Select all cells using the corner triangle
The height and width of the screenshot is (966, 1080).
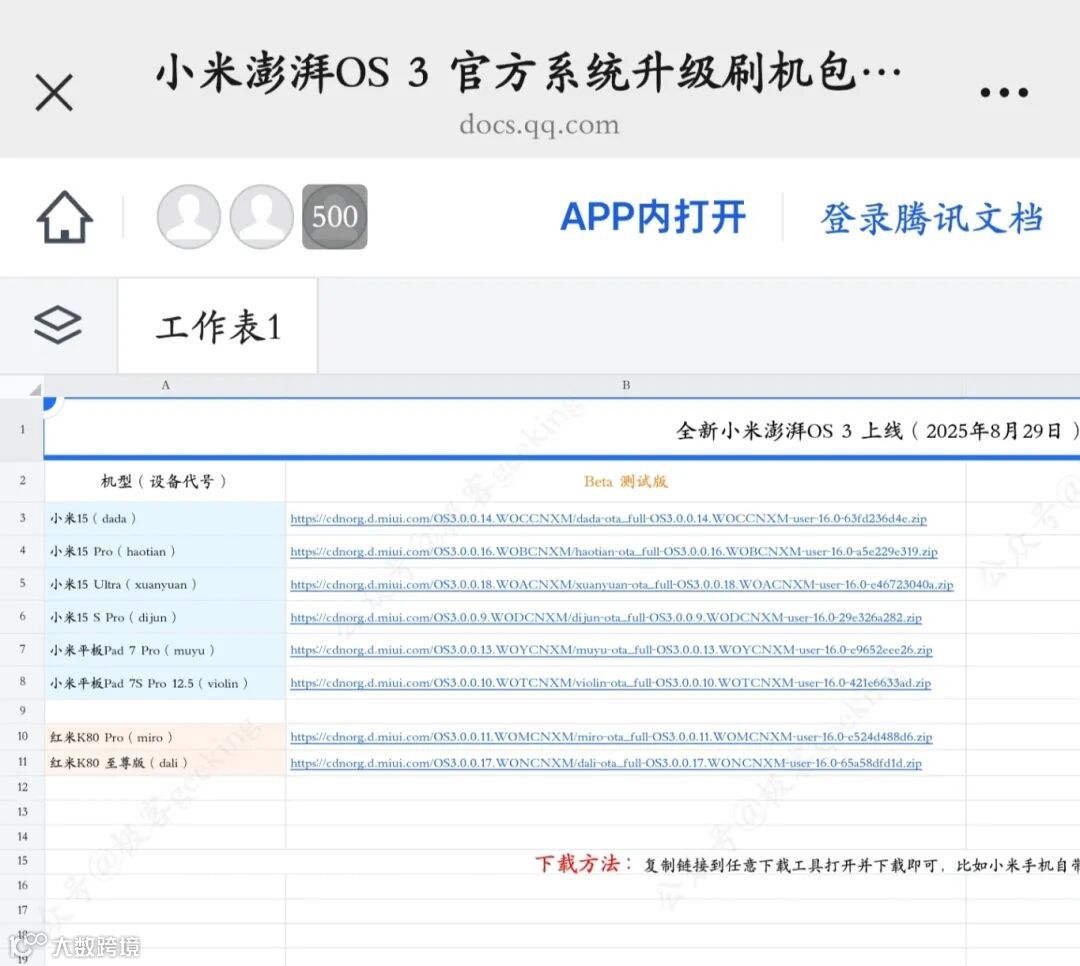pos(34,389)
